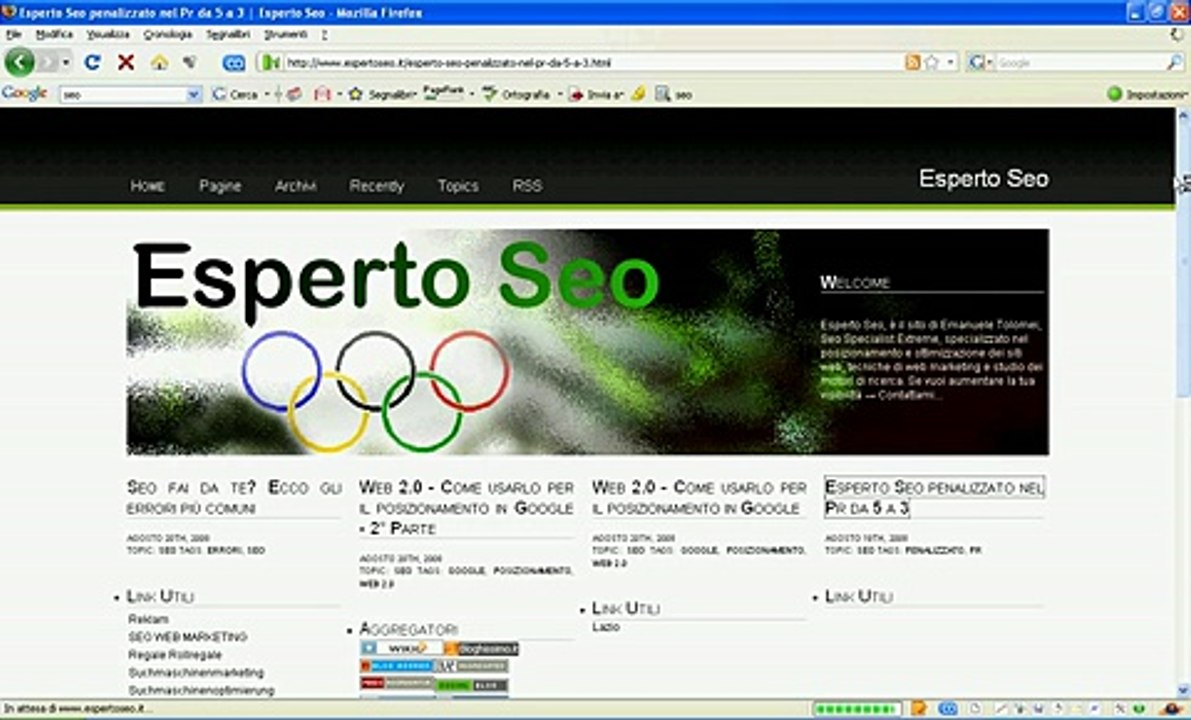Click the Suchmaschinenoptimierung link
Screen dimensions: 1191x720
(201, 690)
